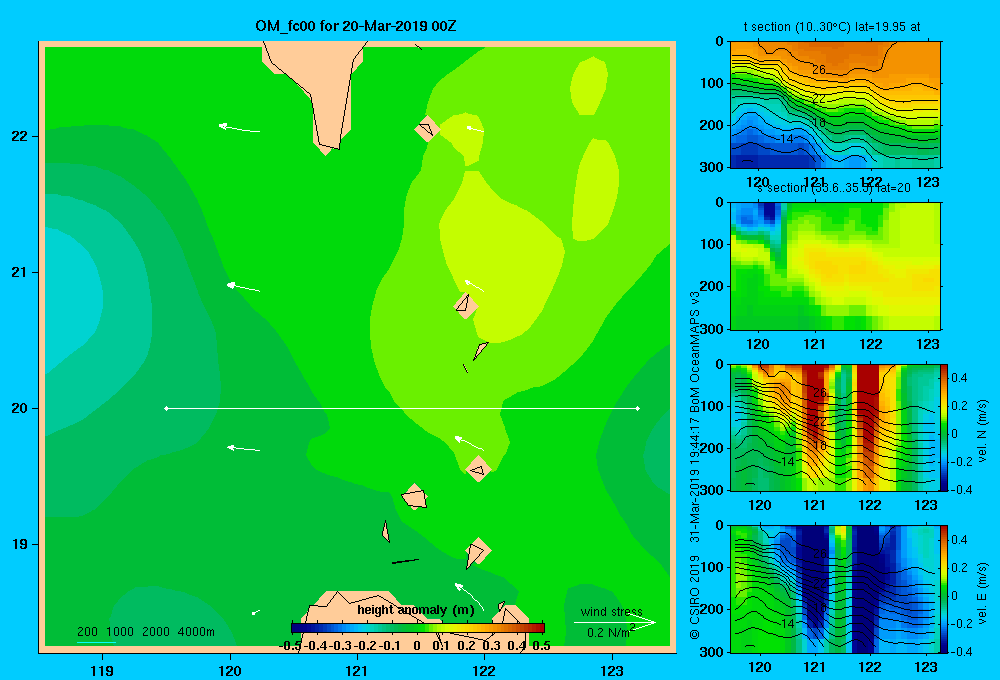Click depth label 100 on the salinity section
This screenshot has width=1000, height=680.
click(x=712, y=244)
